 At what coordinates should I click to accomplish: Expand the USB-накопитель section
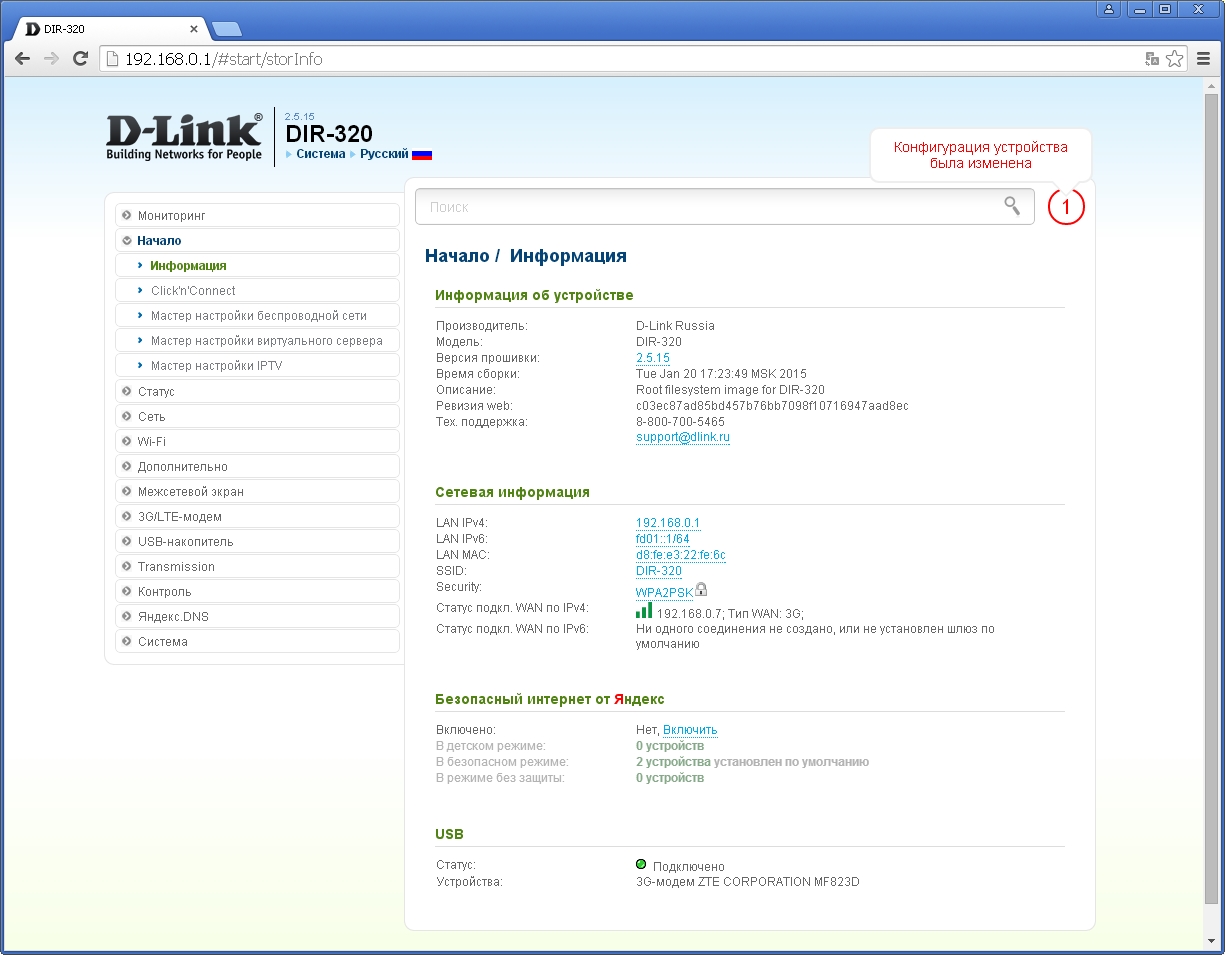coord(257,541)
